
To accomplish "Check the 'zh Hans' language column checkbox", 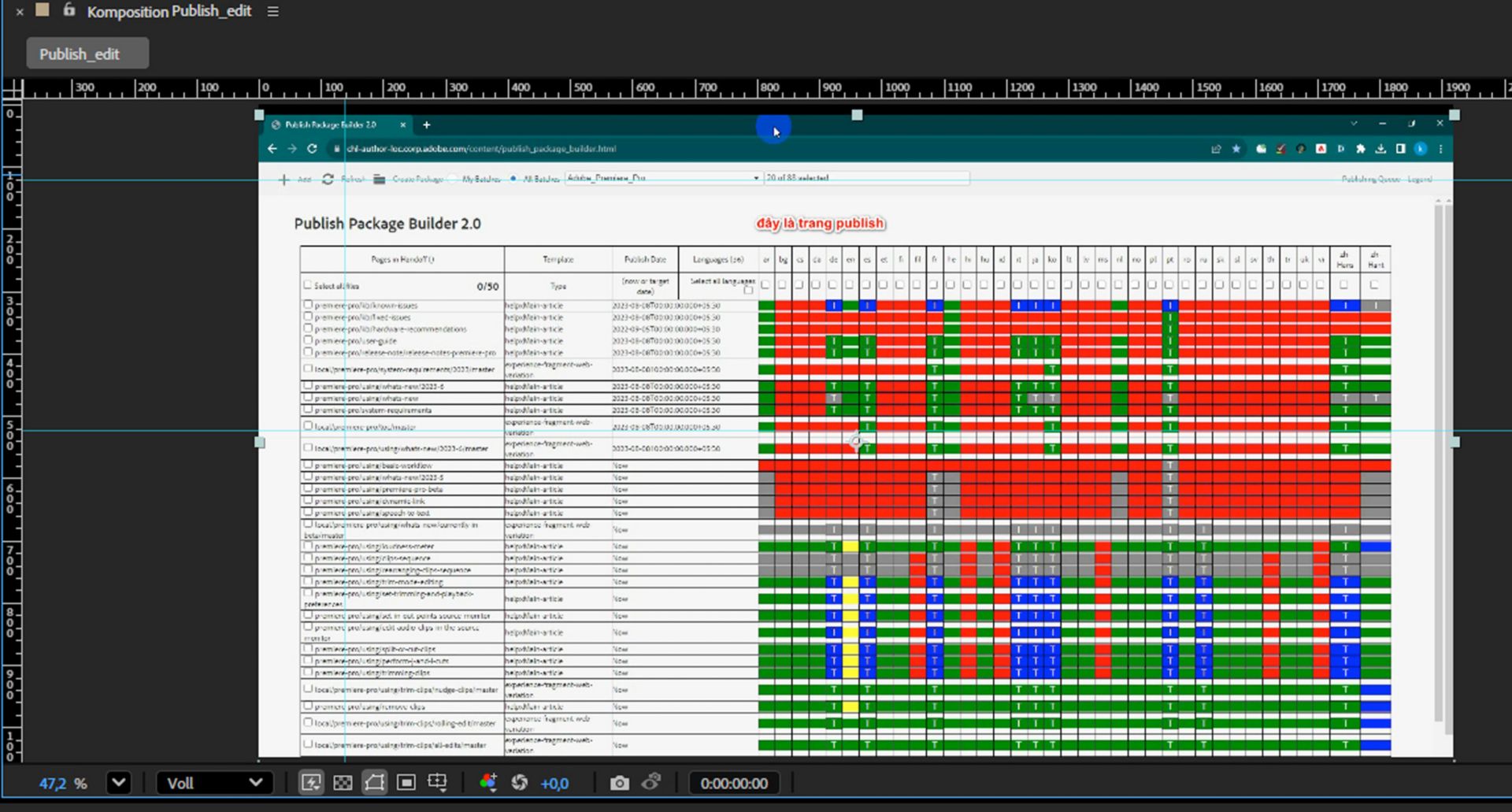I will tap(1344, 285).
